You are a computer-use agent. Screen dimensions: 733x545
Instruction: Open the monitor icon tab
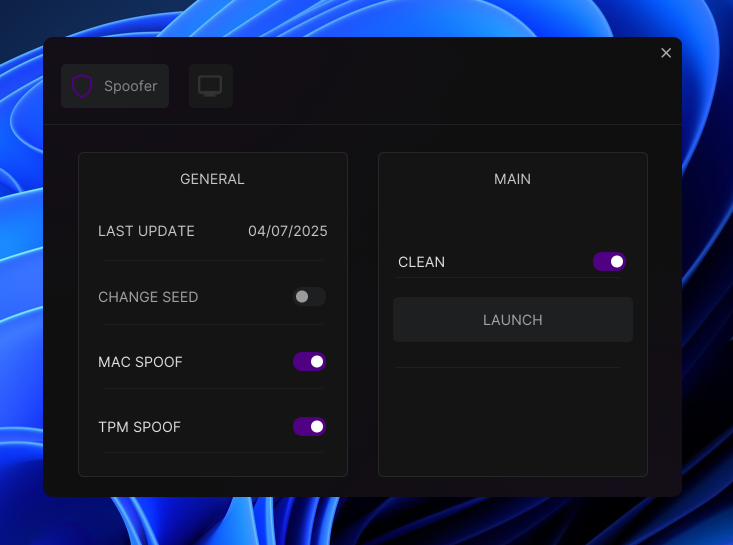tap(210, 86)
